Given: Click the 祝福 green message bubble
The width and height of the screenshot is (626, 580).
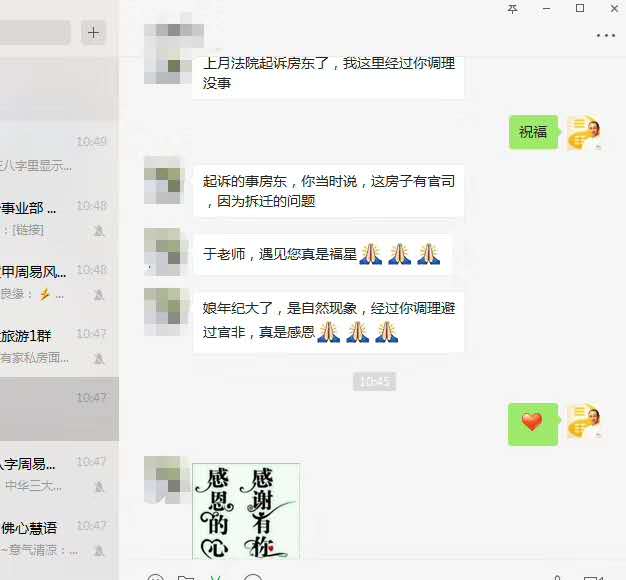Looking at the screenshot, I should tap(533, 132).
